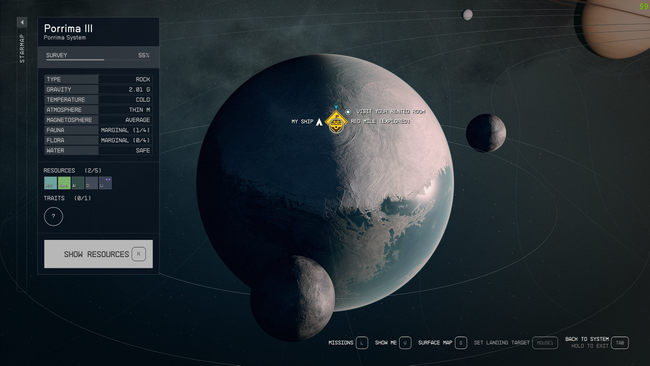Click the Porrima III planet title
The width and height of the screenshot is (650, 366).
coord(68,28)
